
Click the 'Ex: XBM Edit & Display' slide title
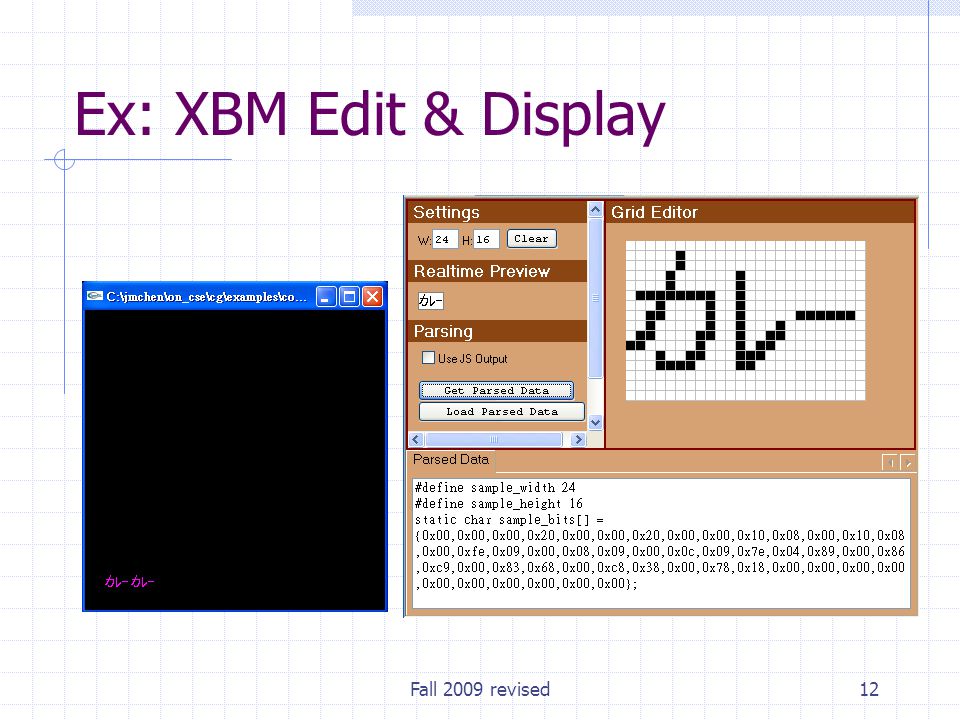370,114
